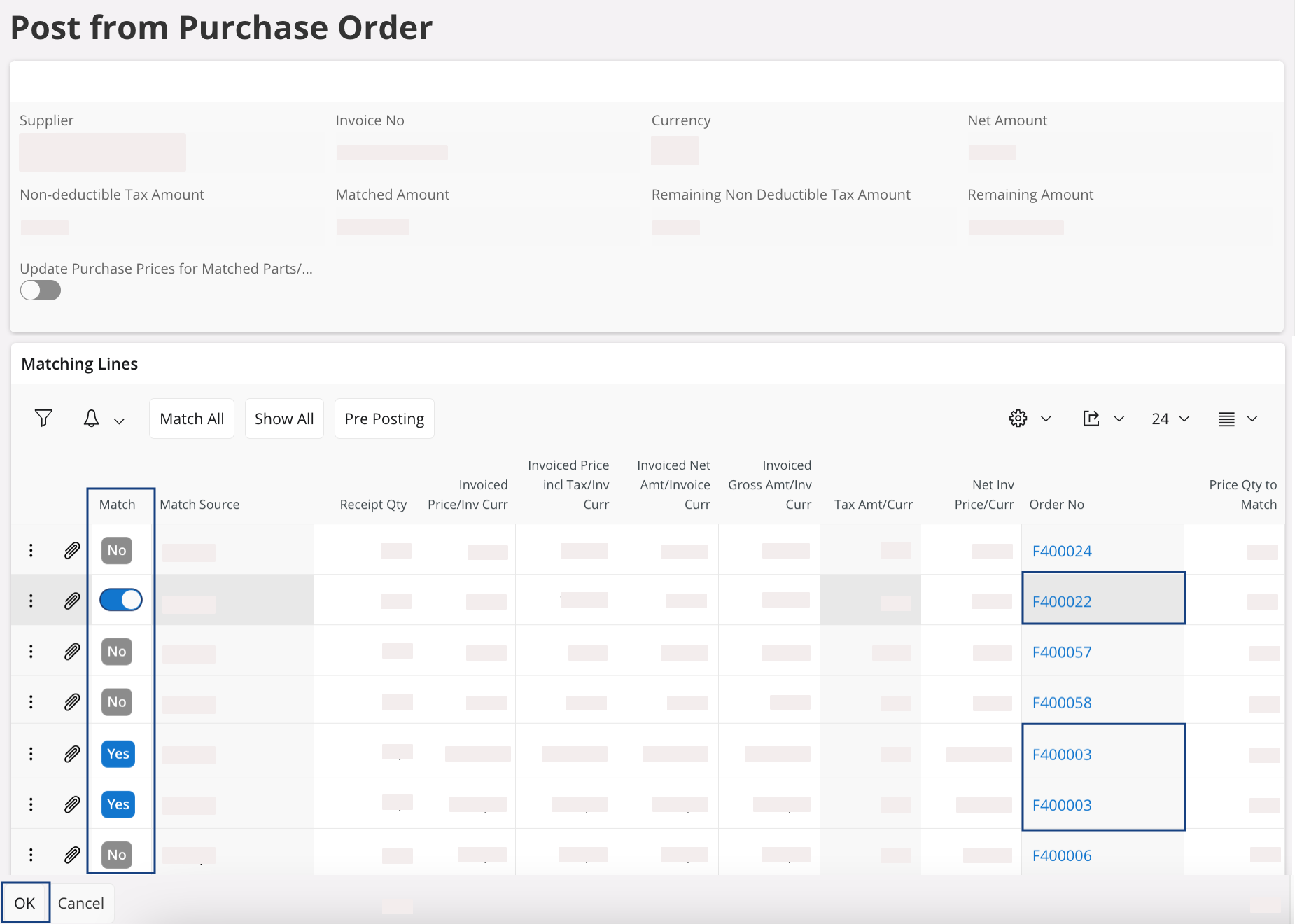1295x924 pixels.
Task: Expand dropdown arrow next to bell icon
Action: point(119,421)
